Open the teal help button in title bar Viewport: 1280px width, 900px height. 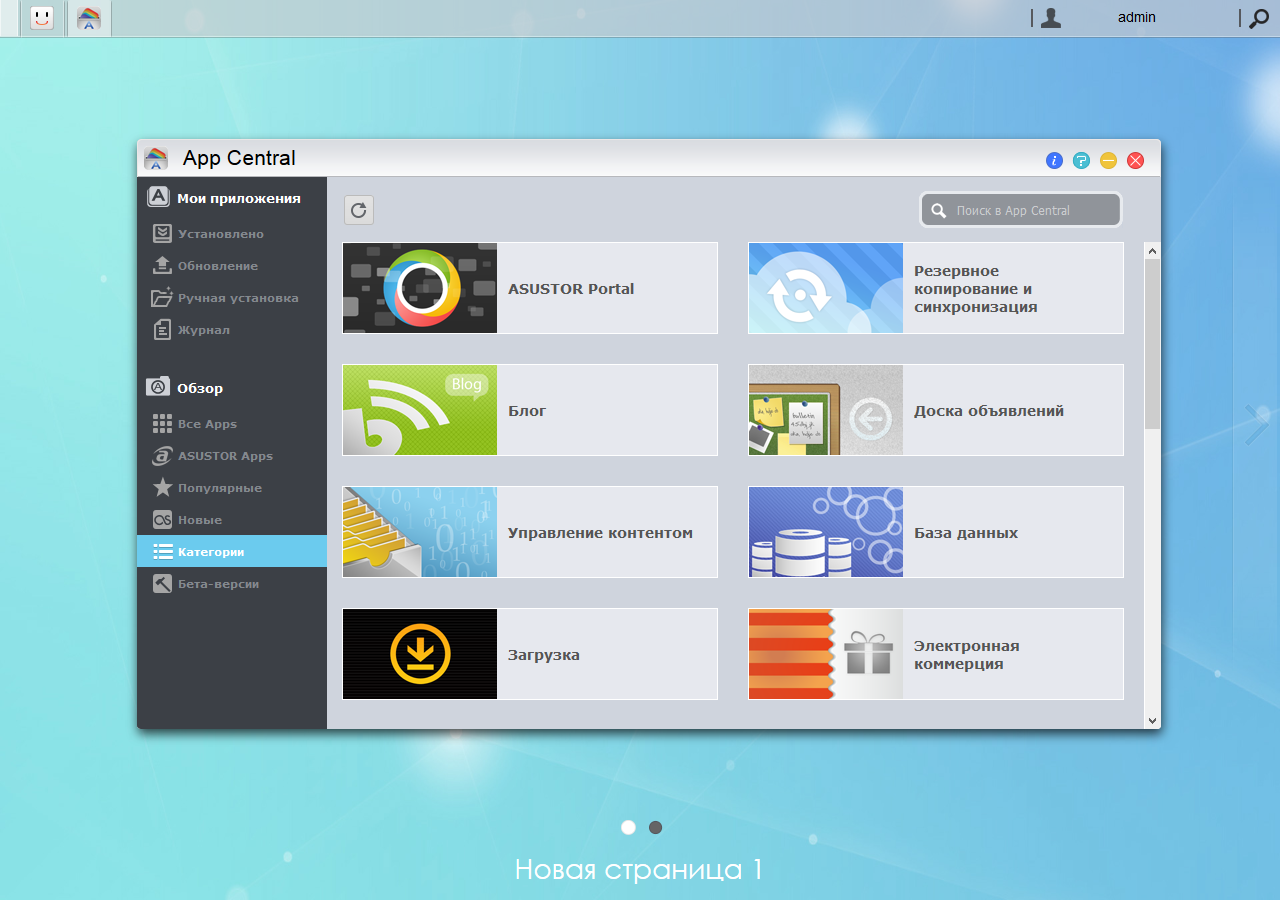1081,160
